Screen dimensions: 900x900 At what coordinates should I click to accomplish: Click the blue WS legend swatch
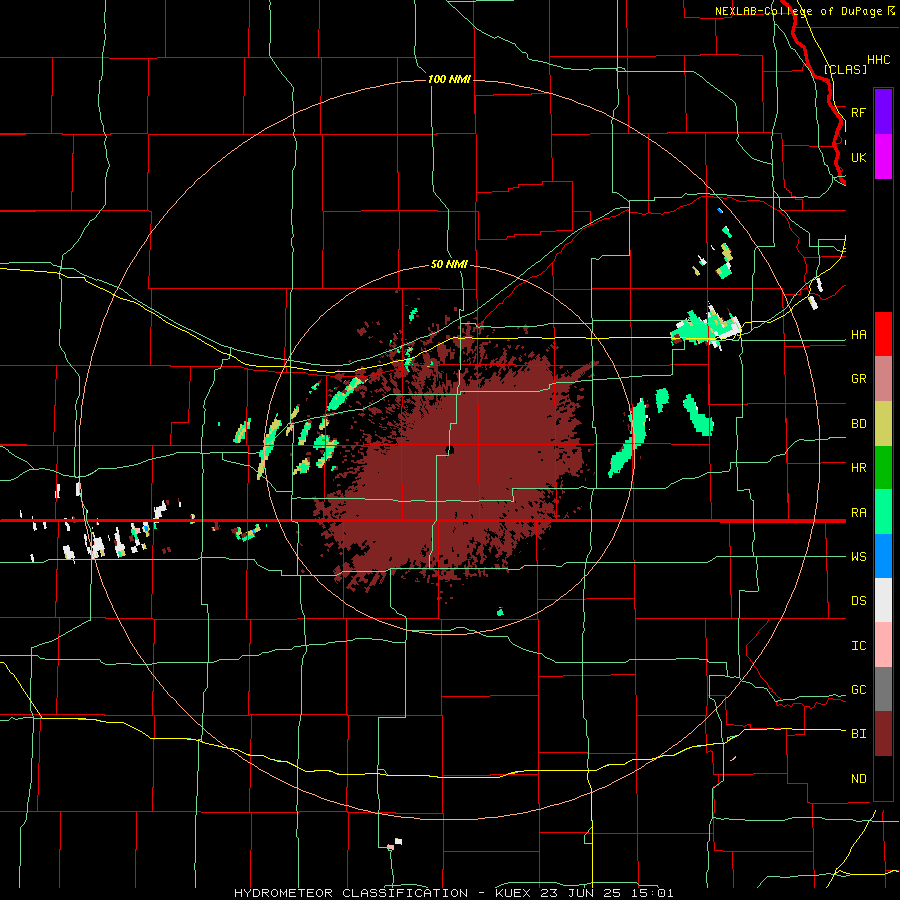click(x=883, y=556)
